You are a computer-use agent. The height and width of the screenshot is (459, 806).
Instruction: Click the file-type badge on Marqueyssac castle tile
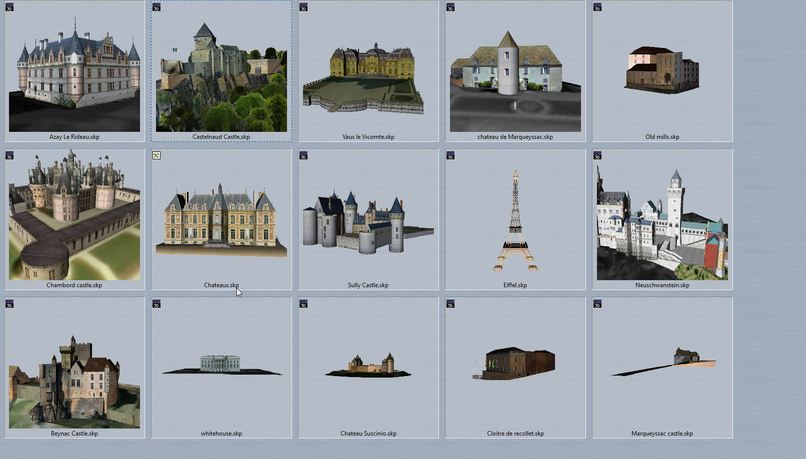point(597,304)
